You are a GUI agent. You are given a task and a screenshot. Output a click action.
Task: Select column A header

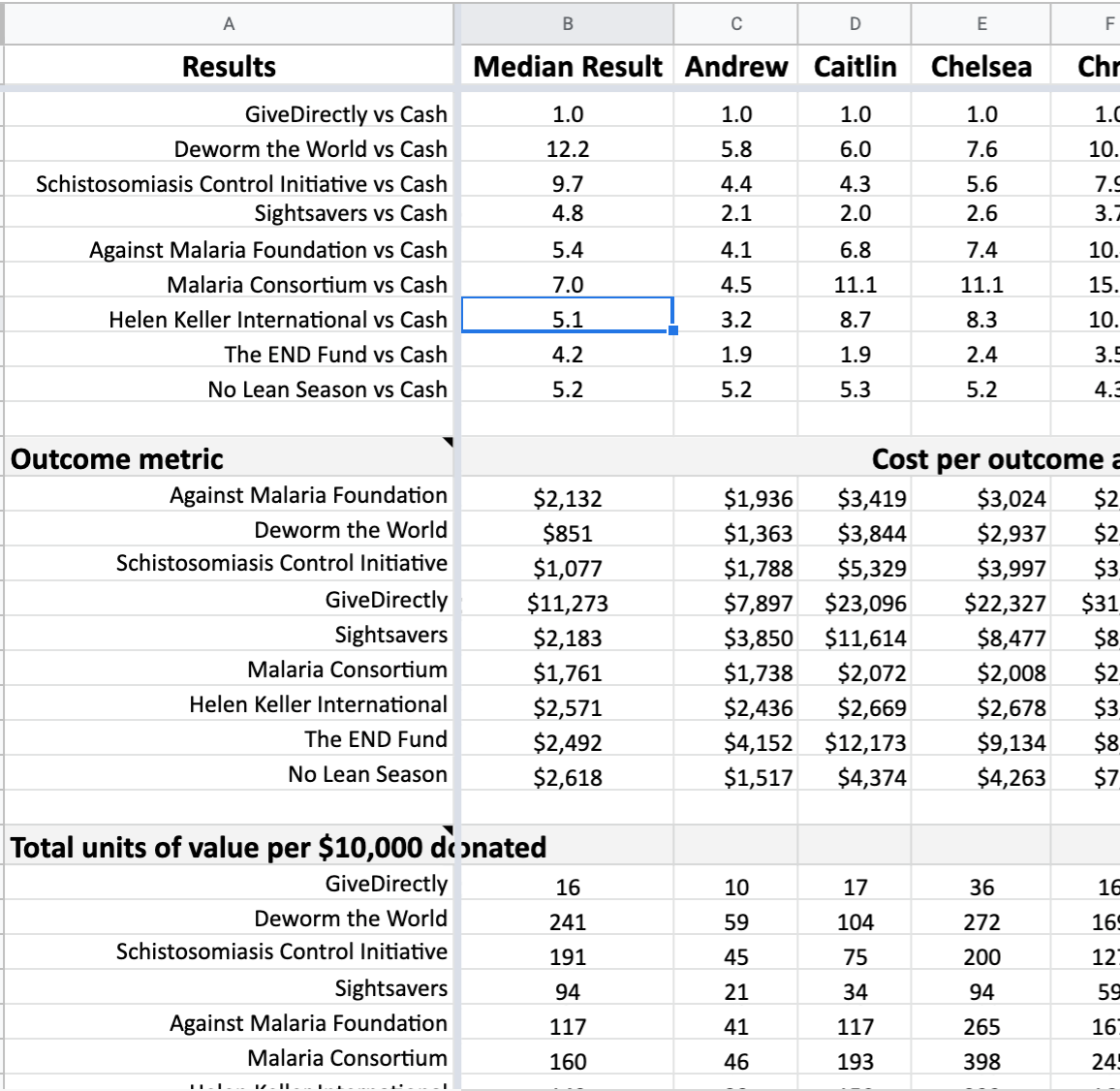pyautogui.click(x=229, y=23)
